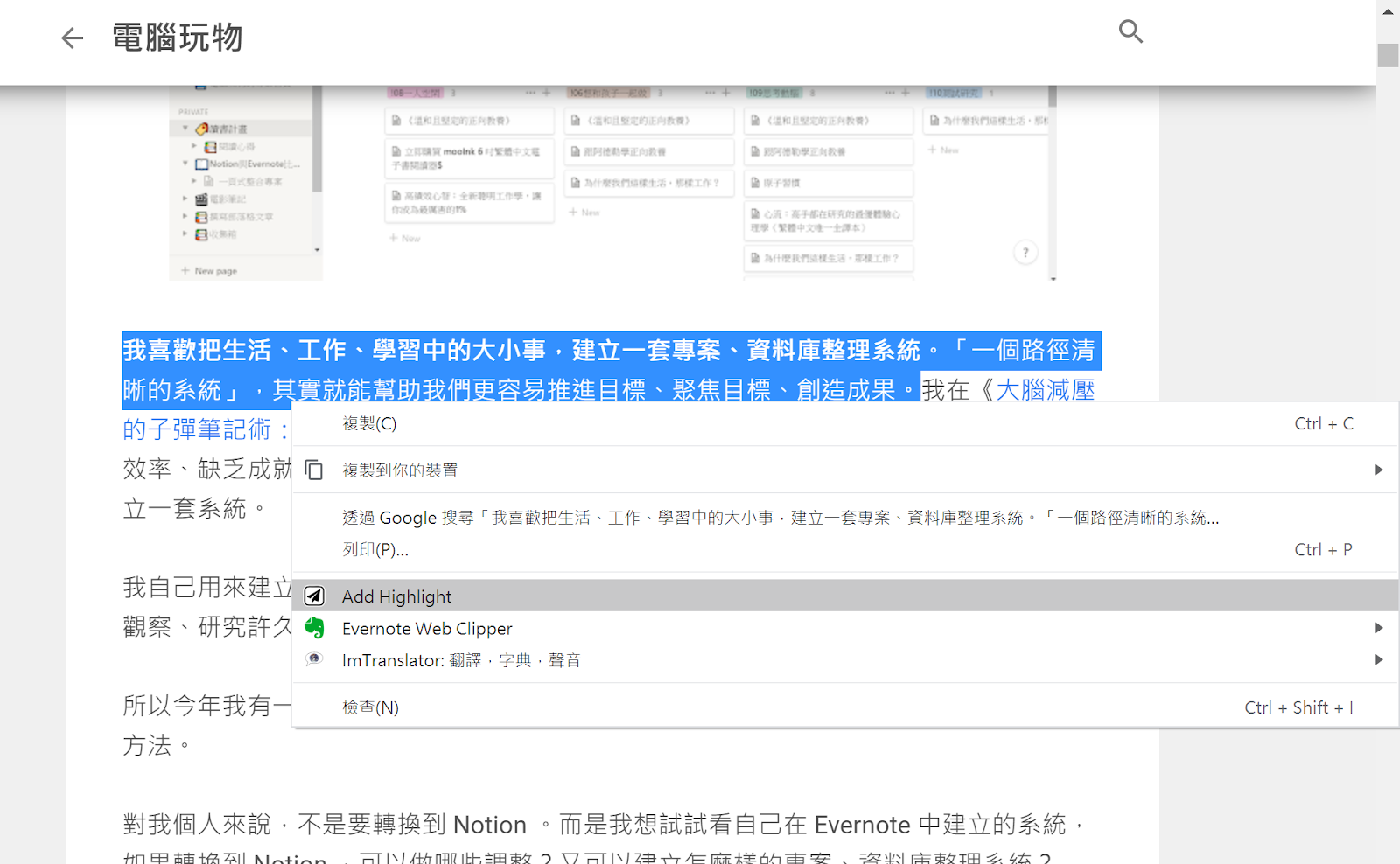This screenshot has height=864, width=1400.
Task: Open ImTranslator: 翻譯 menu entry
Action: 844,659
